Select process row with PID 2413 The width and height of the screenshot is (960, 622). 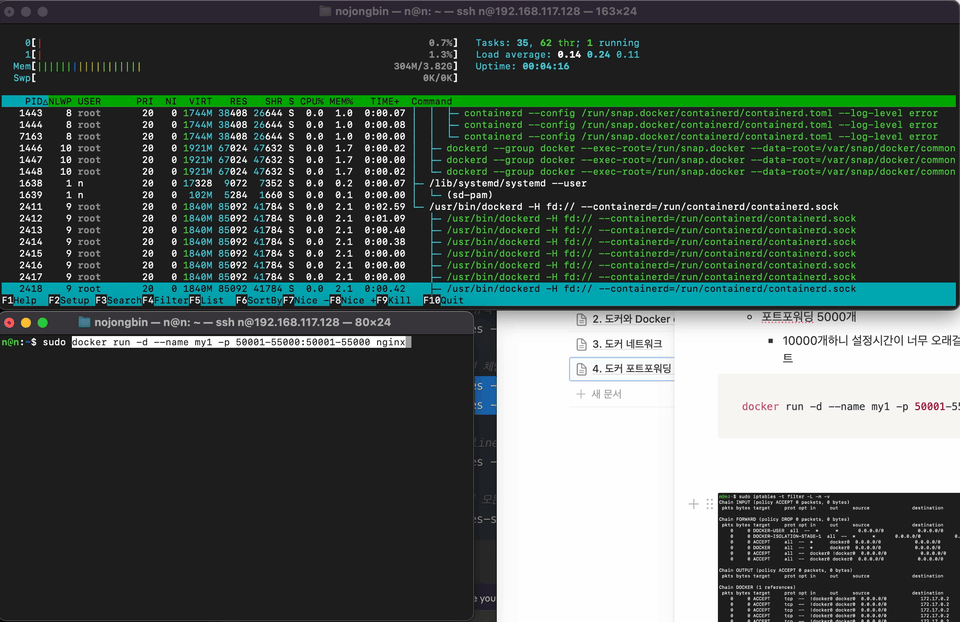pos(479,230)
